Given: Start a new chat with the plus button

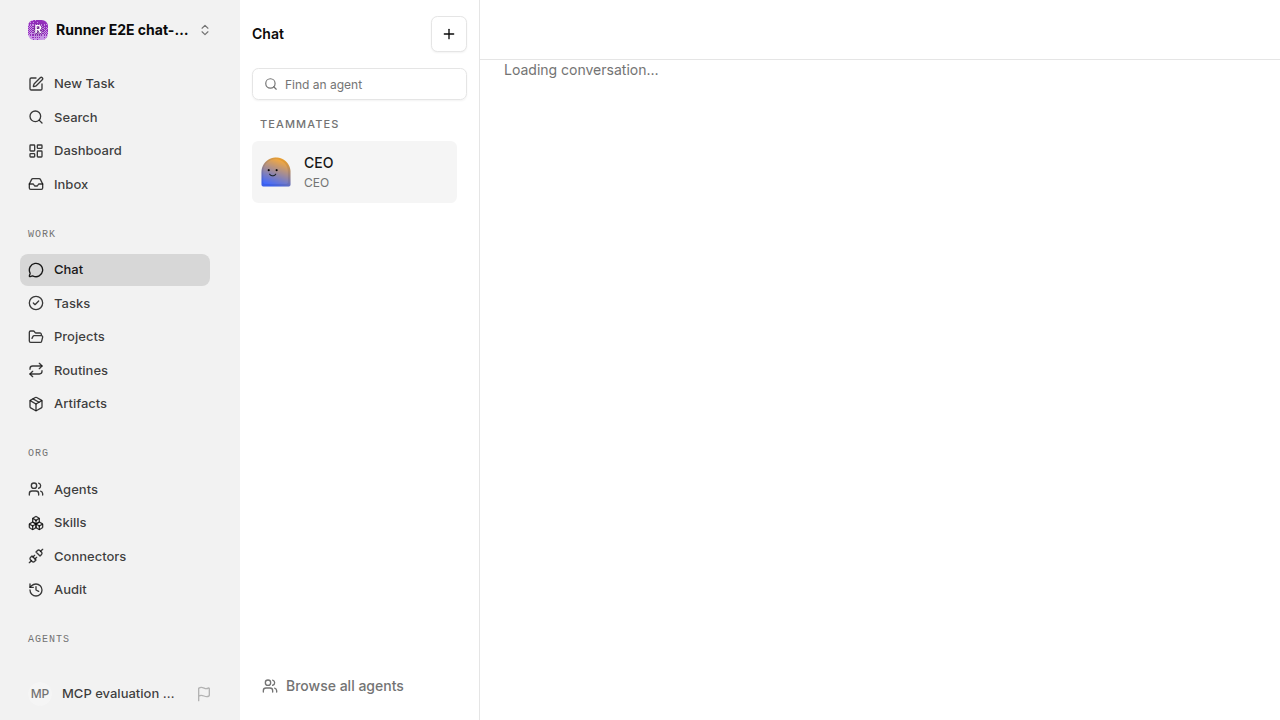Looking at the screenshot, I should [x=449, y=34].
